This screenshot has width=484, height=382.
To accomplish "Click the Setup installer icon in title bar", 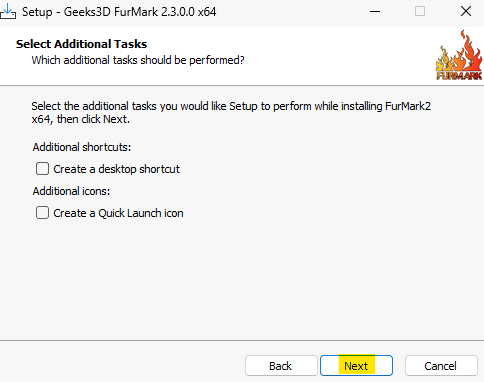I will point(7,11).
